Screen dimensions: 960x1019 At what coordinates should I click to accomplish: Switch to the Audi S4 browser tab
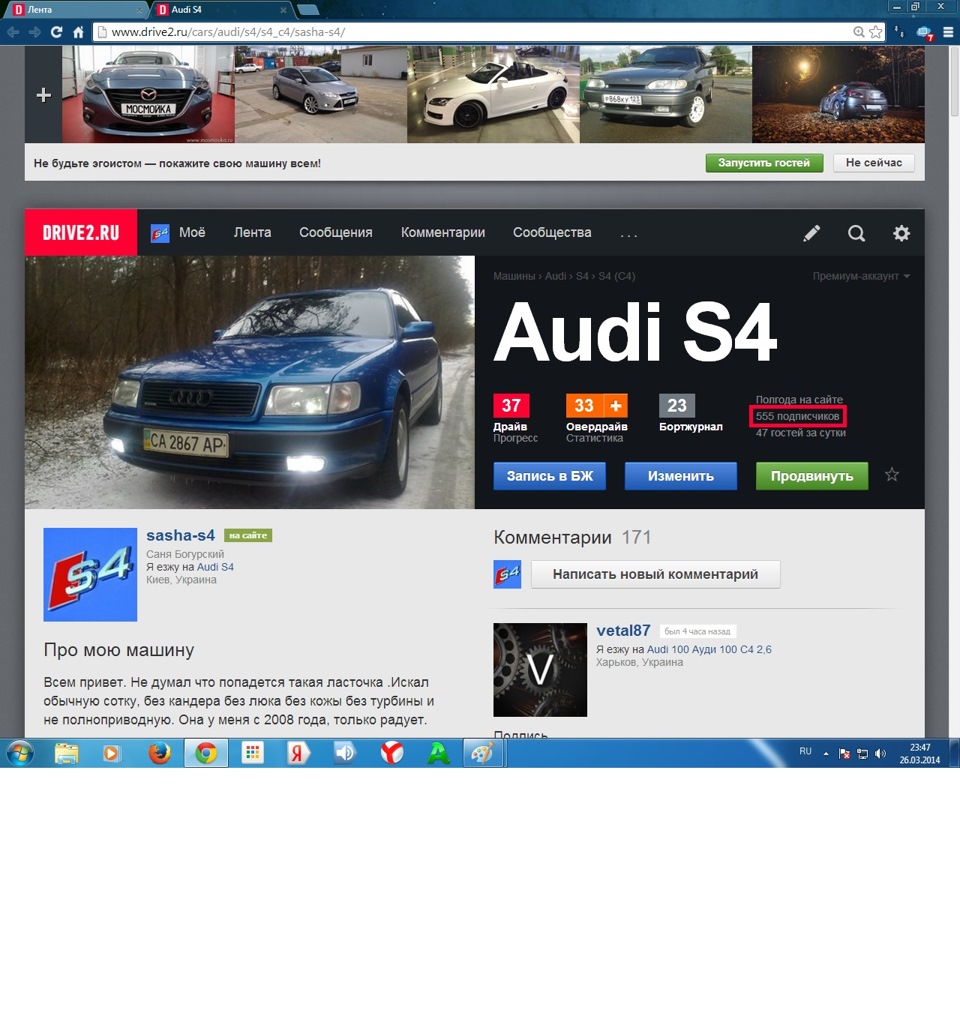click(221, 10)
